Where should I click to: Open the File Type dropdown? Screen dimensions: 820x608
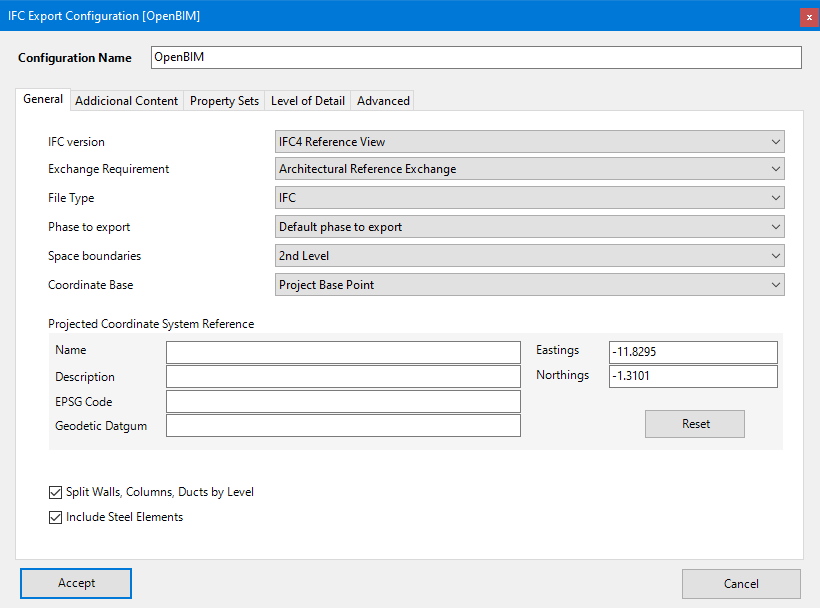[529, 198]
